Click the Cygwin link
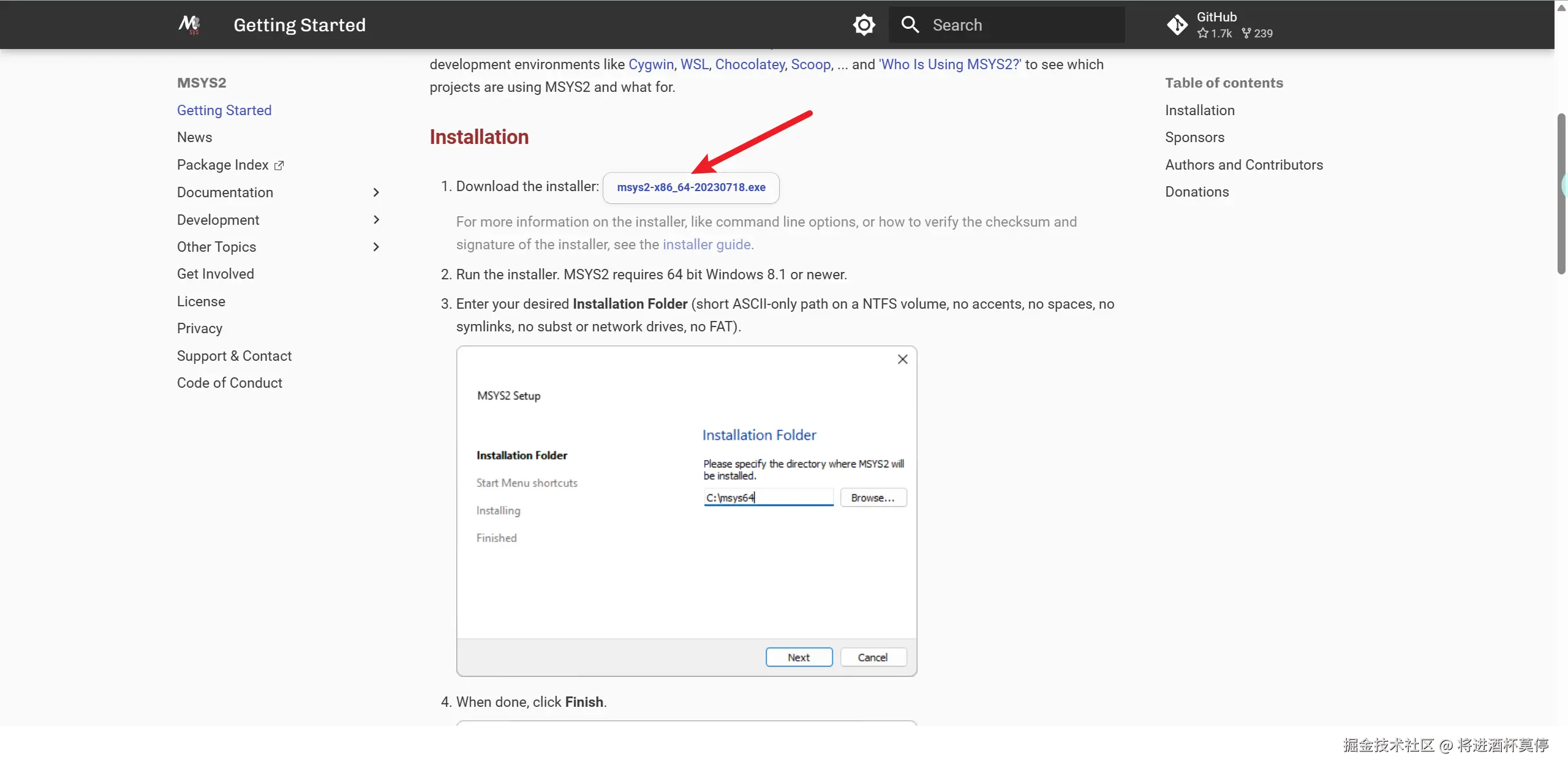1568x773 pixels. tap(650, 64)
